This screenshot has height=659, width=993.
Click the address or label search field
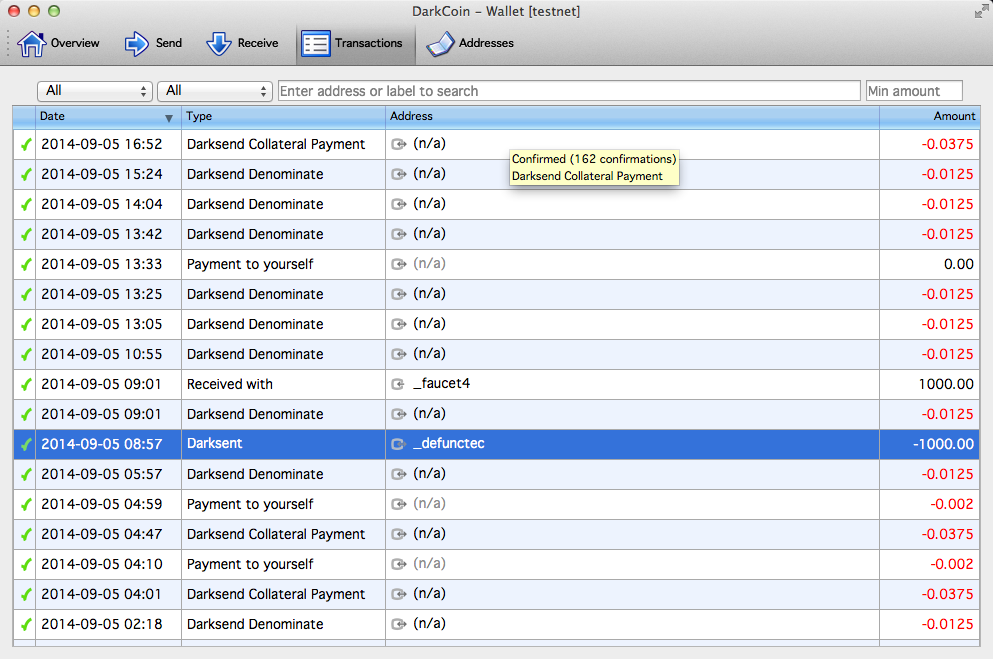click(569, 91)
